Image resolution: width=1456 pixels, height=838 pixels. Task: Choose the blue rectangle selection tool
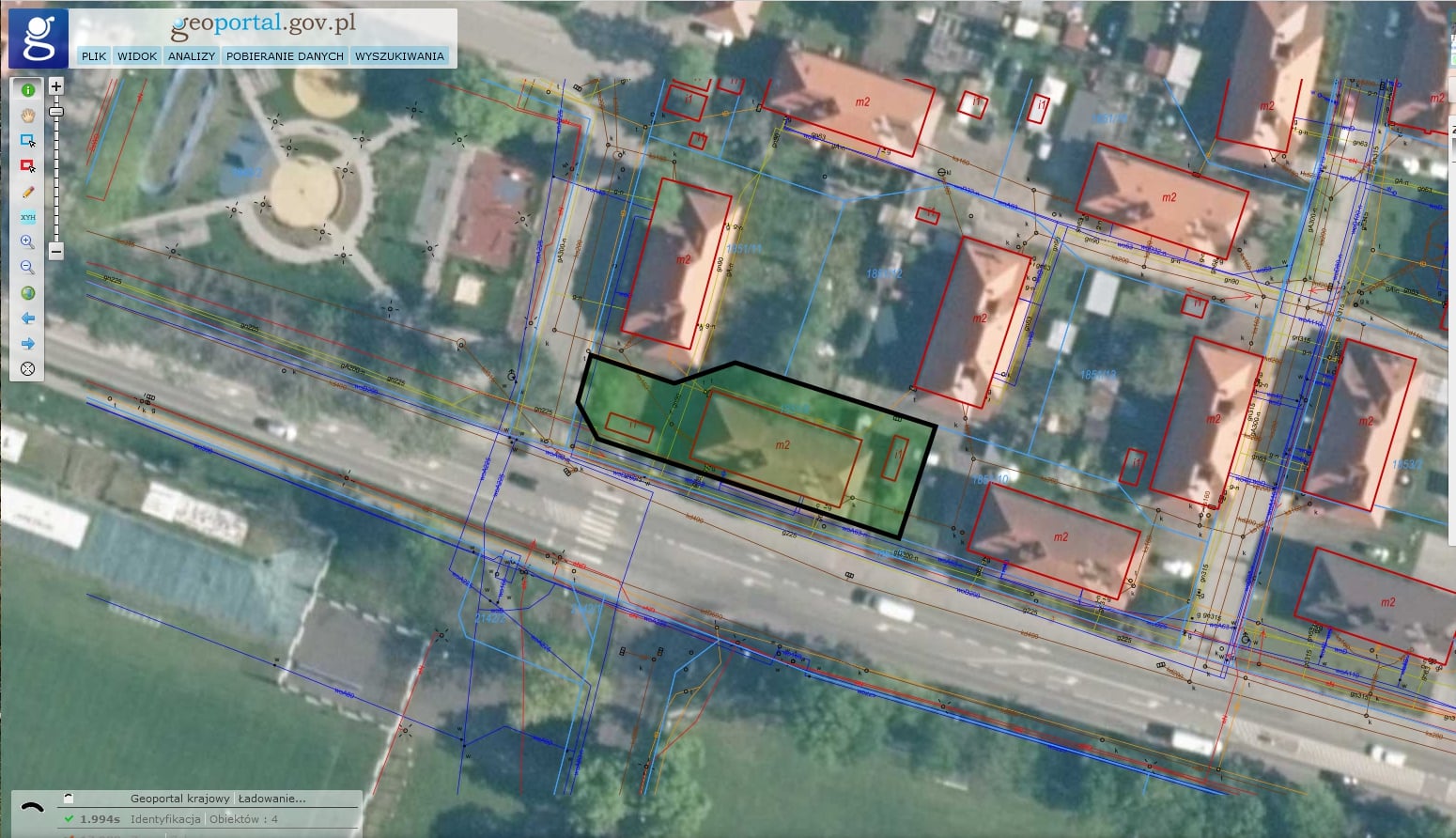coord(28,141)
